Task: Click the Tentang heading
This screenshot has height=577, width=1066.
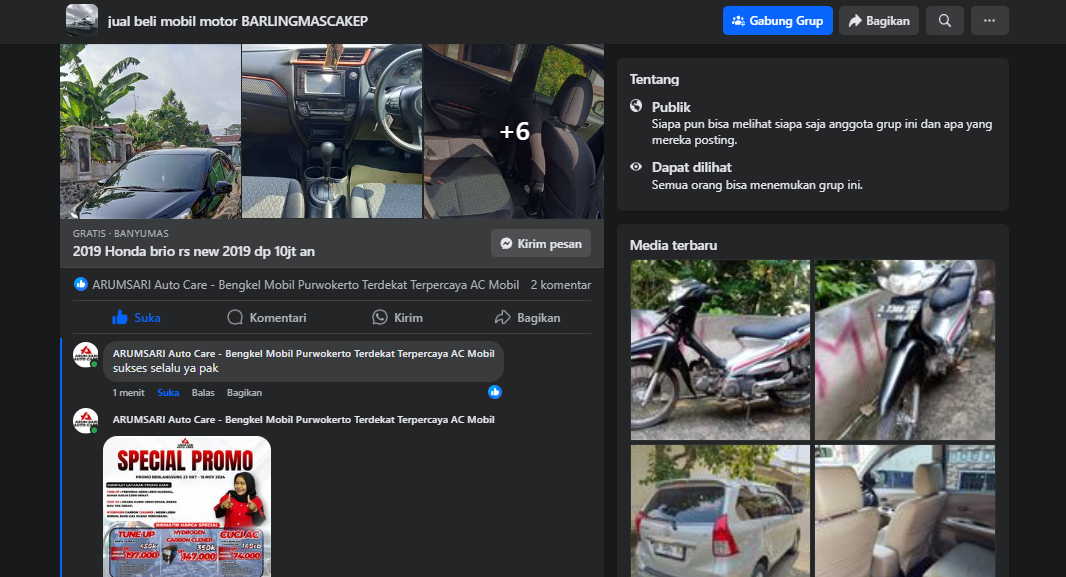Action: 654,80
